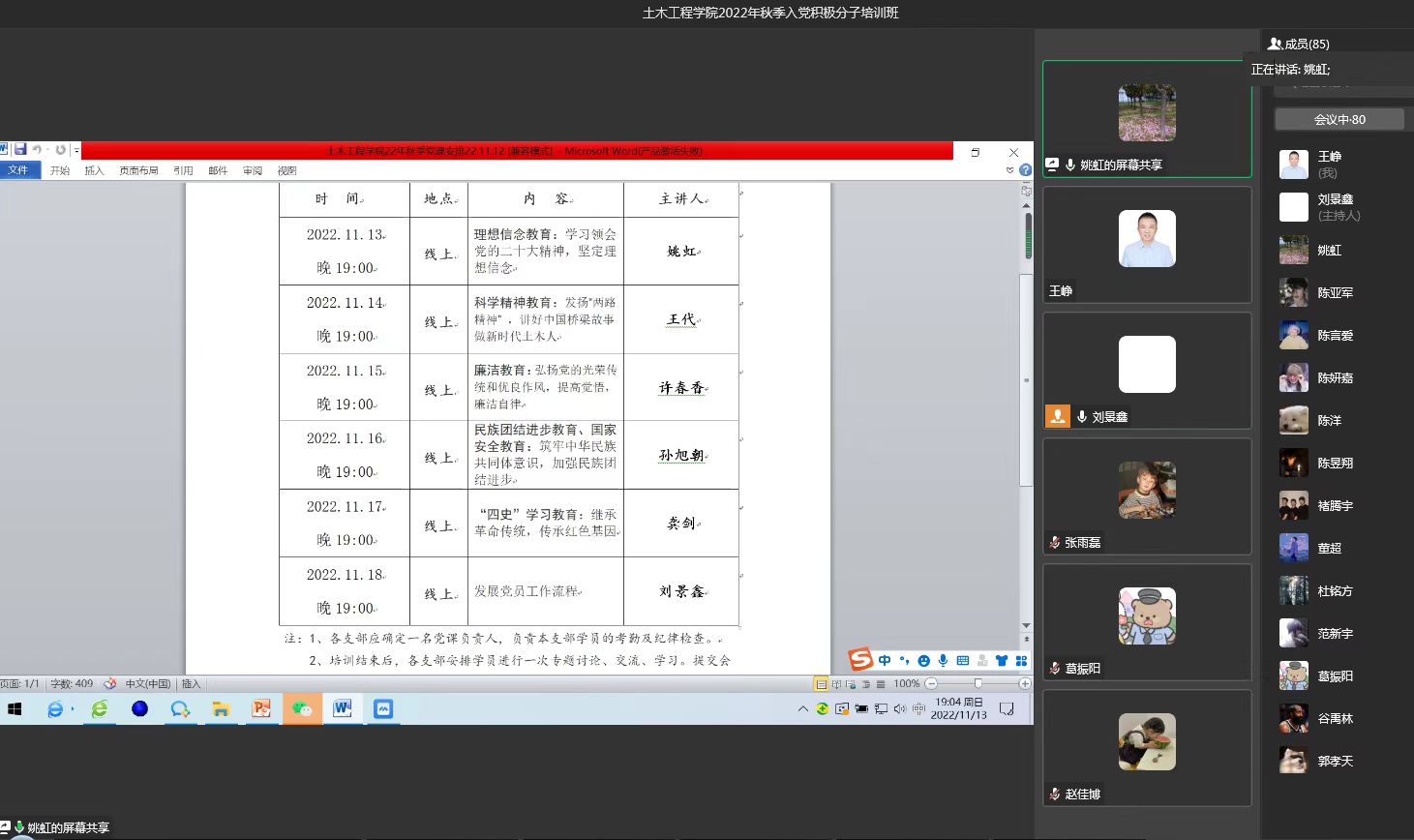The width and height of the screenshot is (1414, 840).
Task: Click the PowerPoint icon in the taskbar
Action: 261,709
